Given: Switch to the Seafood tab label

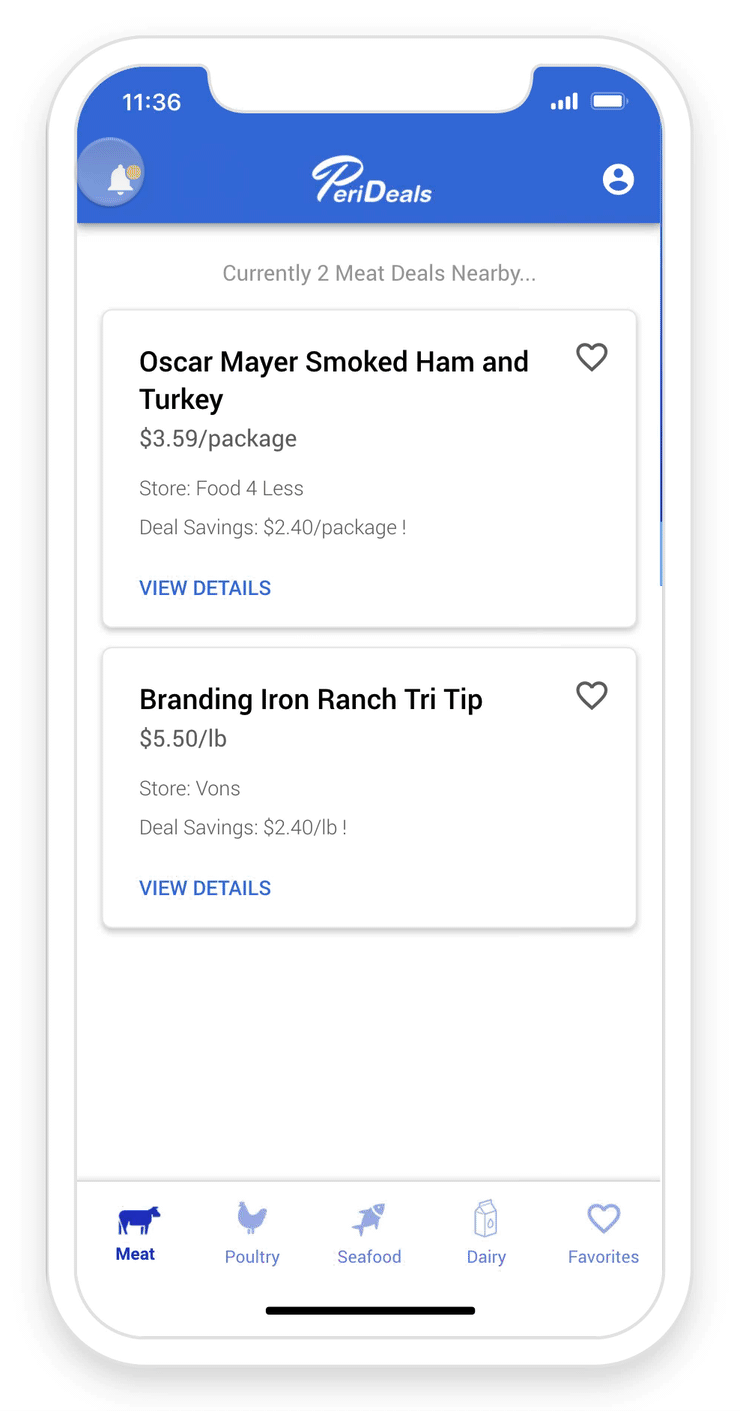Looking at the screenshot, I should (x=369, y=1257).
